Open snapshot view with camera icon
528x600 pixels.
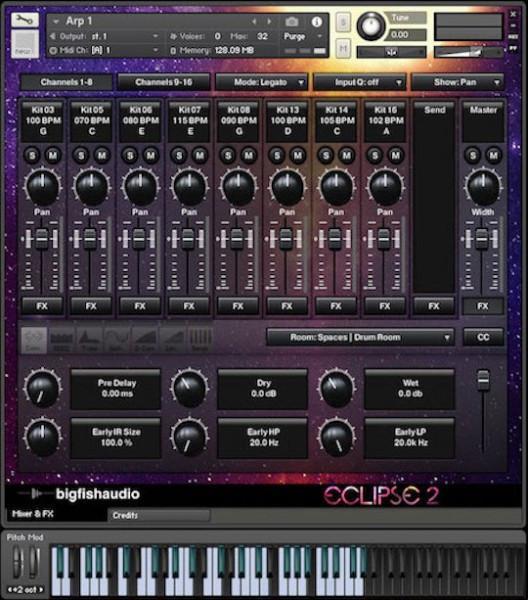(x=292, y=22)
